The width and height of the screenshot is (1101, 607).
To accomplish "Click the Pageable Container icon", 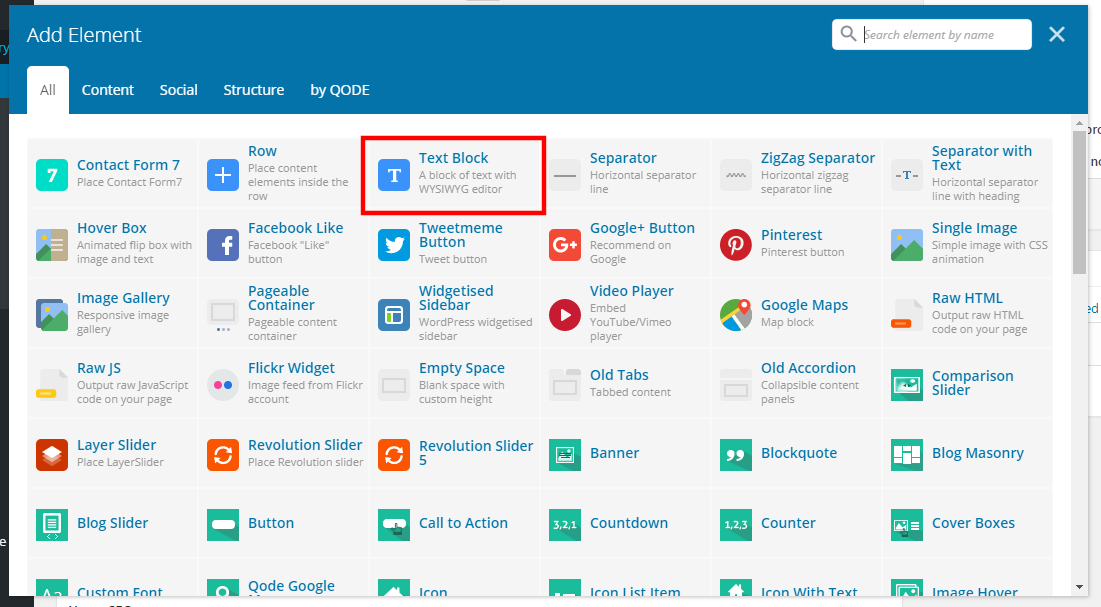I will pos(223,315).
